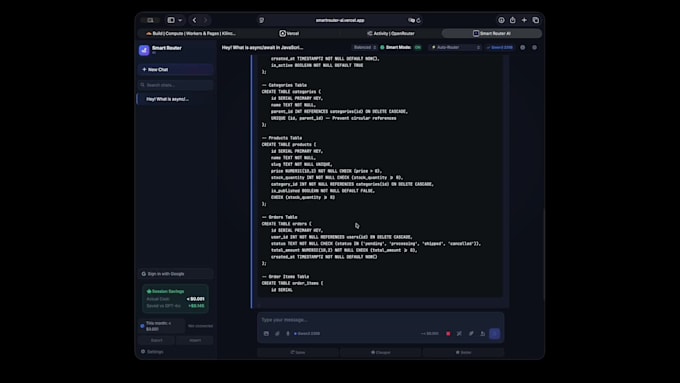Click the chat area vertical scrollbar
680x383 pixels.
(544, 255)
